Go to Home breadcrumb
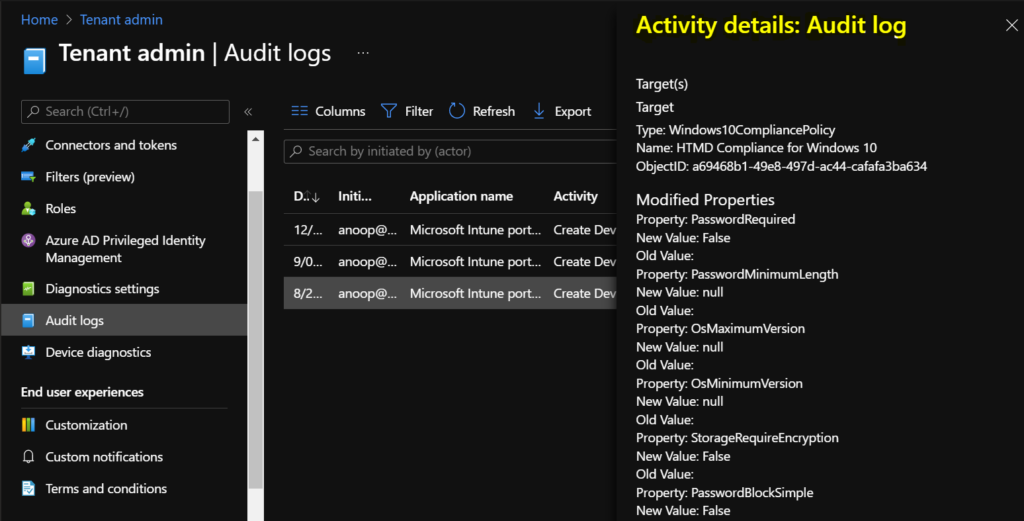 tap(39, 20)
